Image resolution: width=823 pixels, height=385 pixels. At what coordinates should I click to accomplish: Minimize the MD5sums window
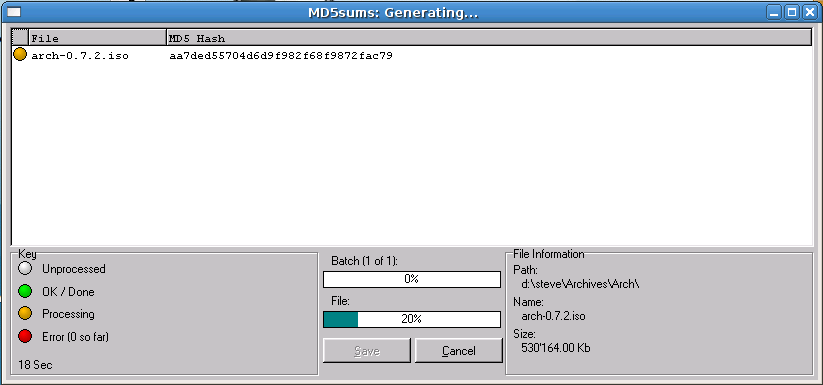(773, 12)
